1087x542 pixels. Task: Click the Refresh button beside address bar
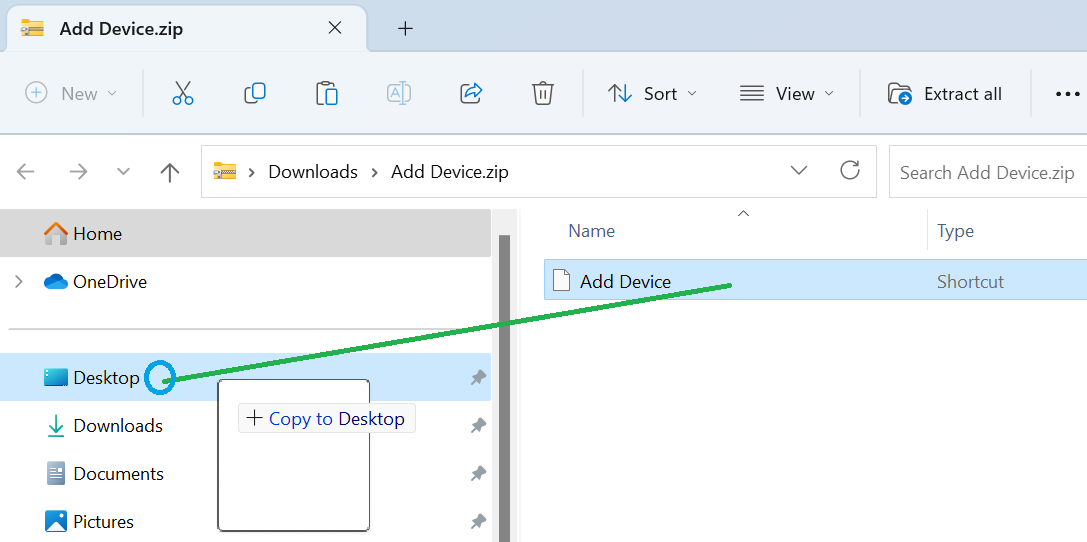tap(850, 171)
